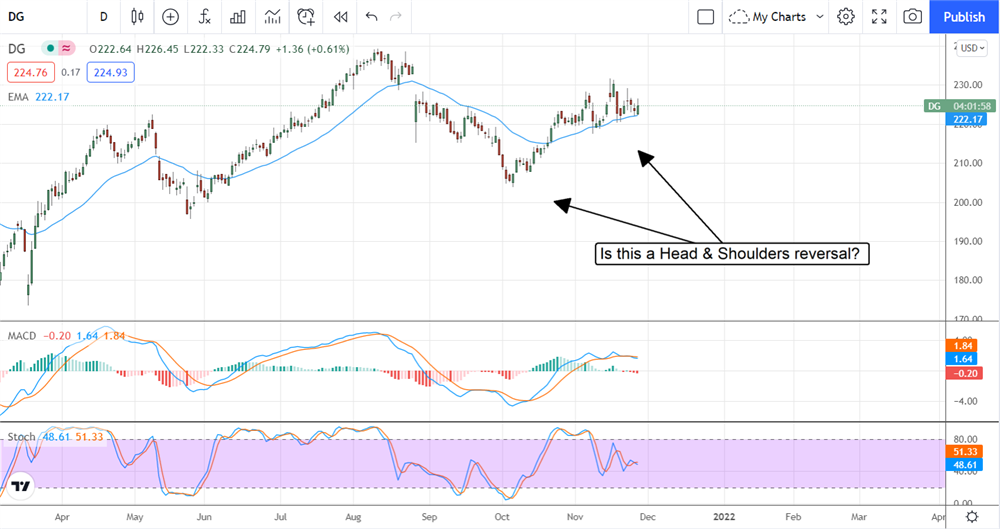
Task: Open the candlestick chart style selector
Action: coord(138,16)
